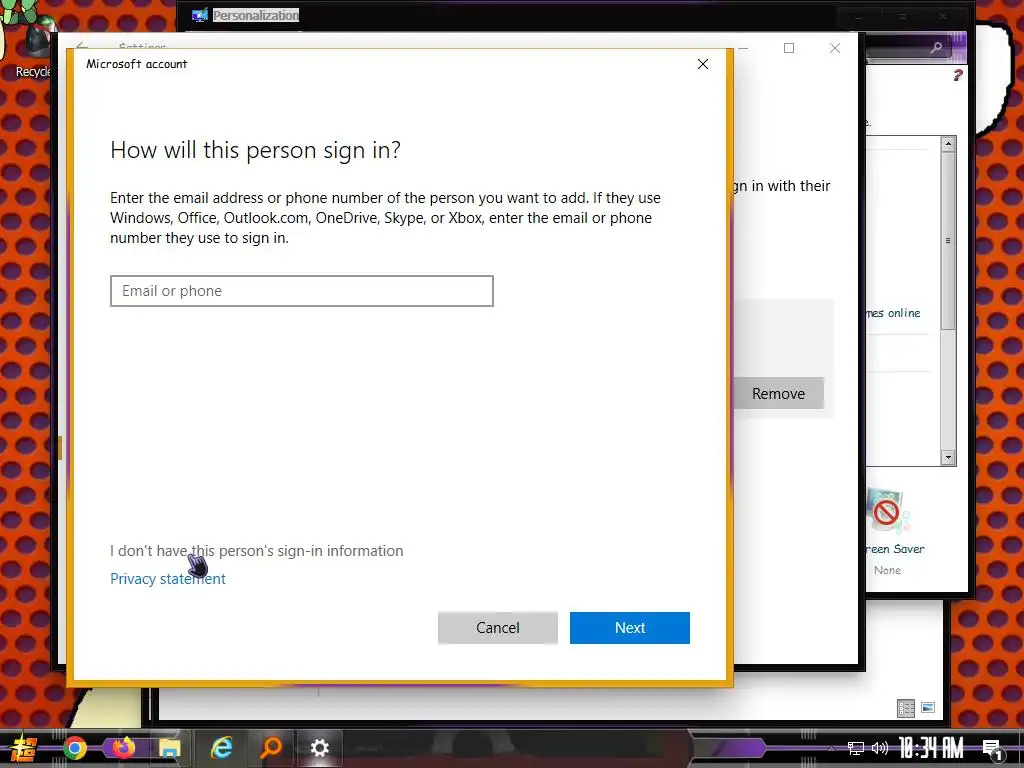Click the 10:34 AM clock
The height and width of the screenshot is (768, 1024).
click(x=931, y=748)
